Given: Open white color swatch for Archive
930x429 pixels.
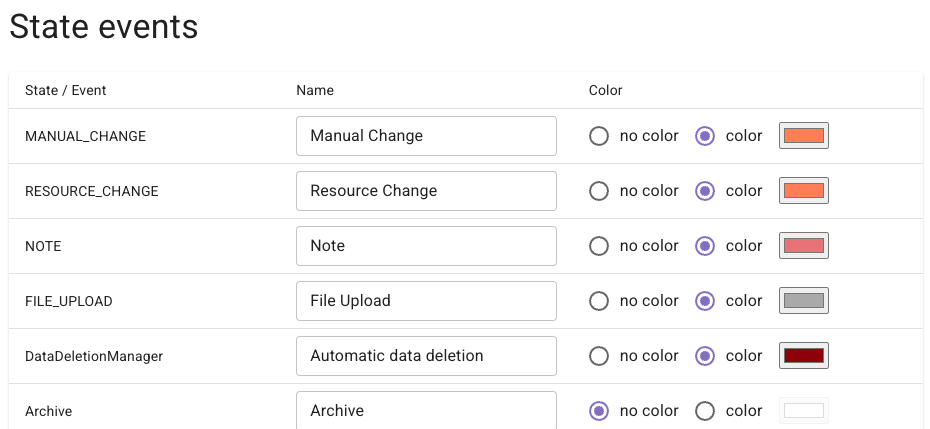Looking at the screenshot, I should coord(804,411).
